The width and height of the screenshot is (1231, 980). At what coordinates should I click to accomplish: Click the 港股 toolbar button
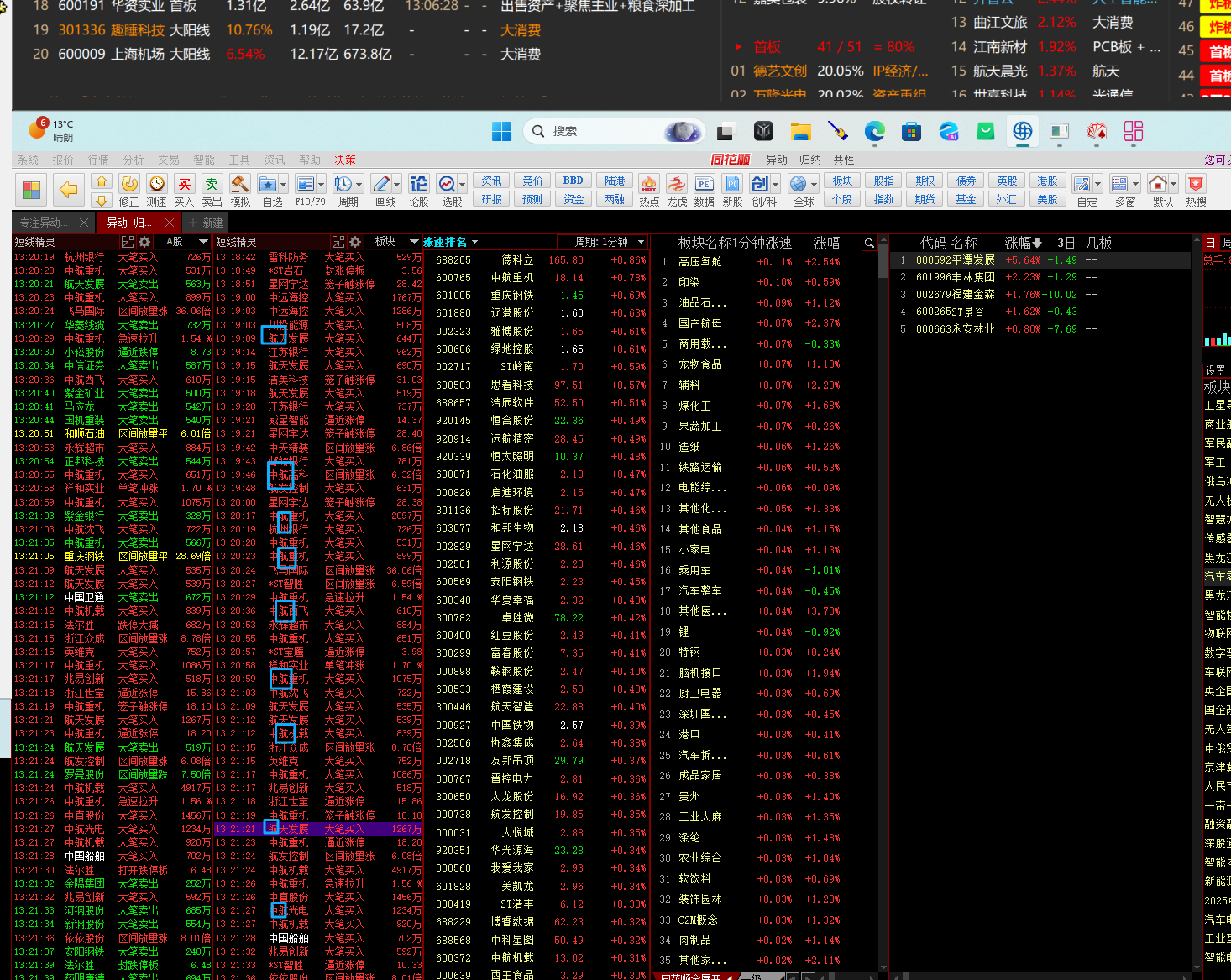[x=1047, y=181]
